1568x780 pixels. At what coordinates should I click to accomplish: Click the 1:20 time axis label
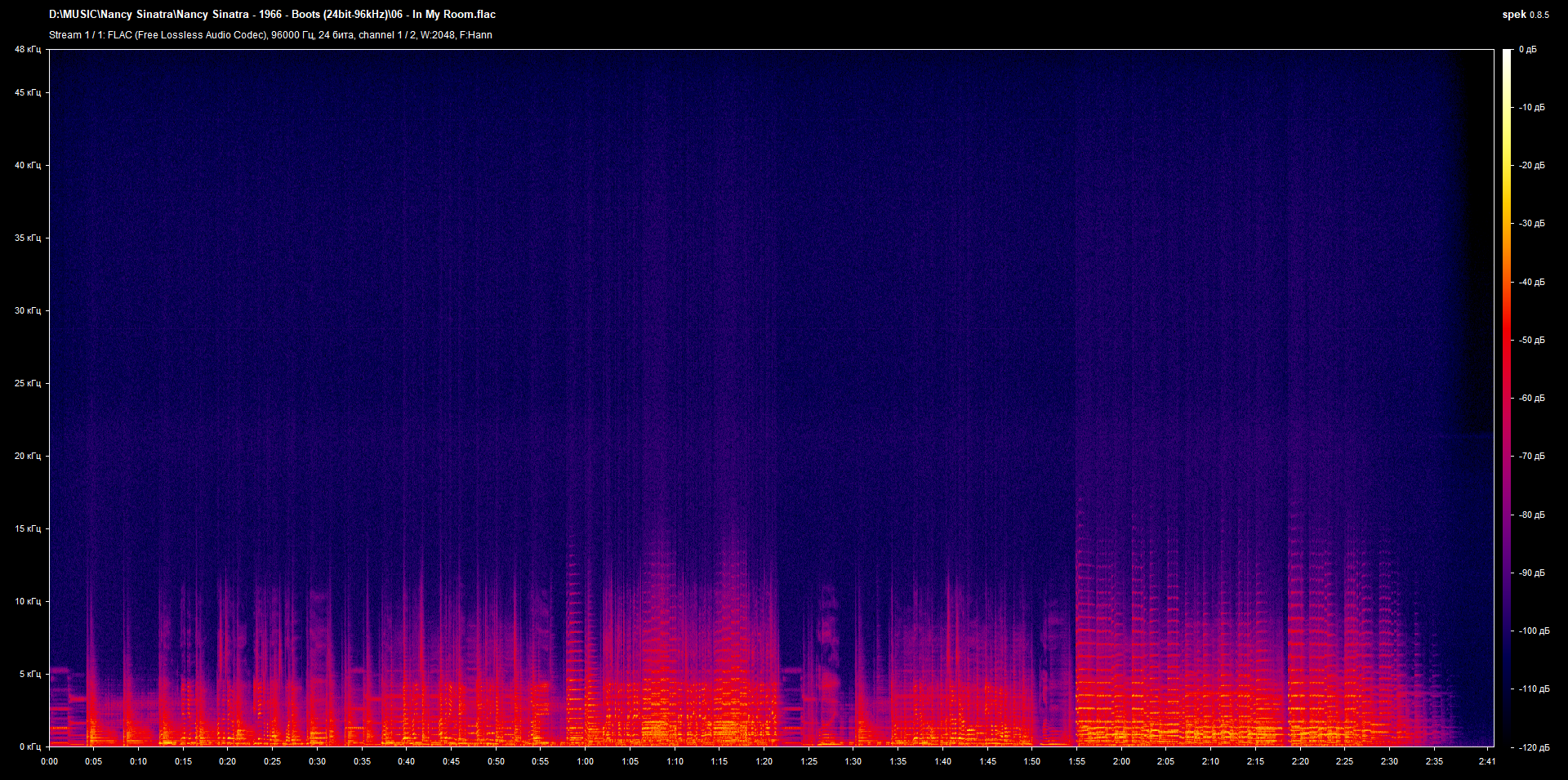(764, 761)
